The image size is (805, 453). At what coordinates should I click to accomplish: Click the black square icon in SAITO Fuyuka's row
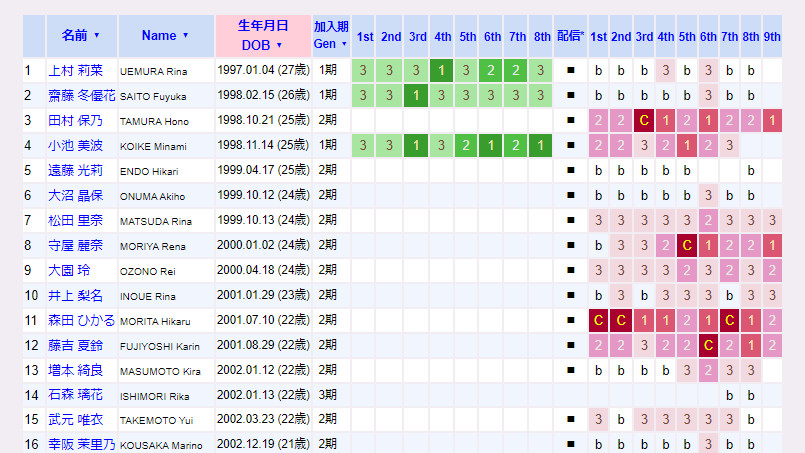[x=570, y=96]
